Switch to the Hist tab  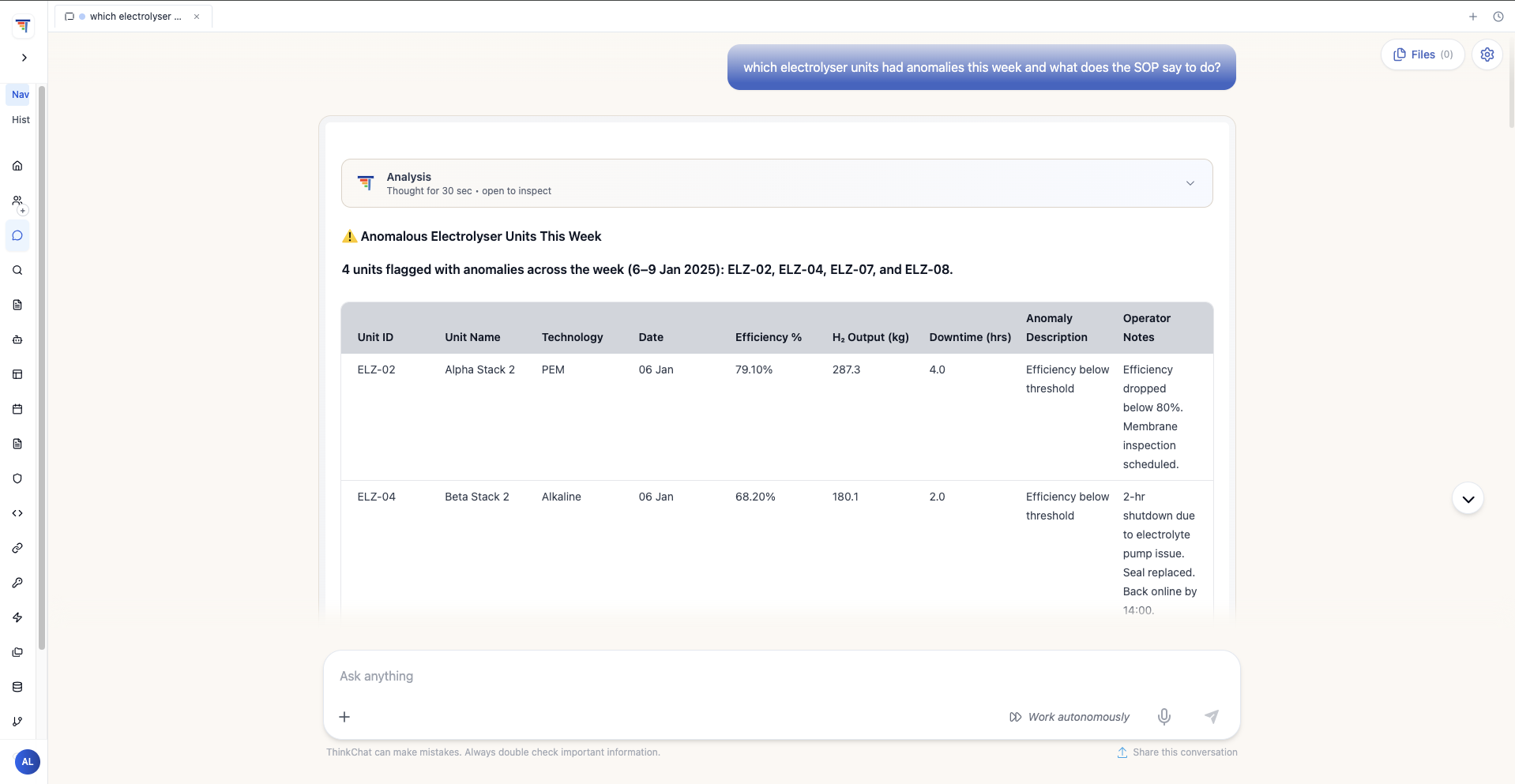pos(21,120)
